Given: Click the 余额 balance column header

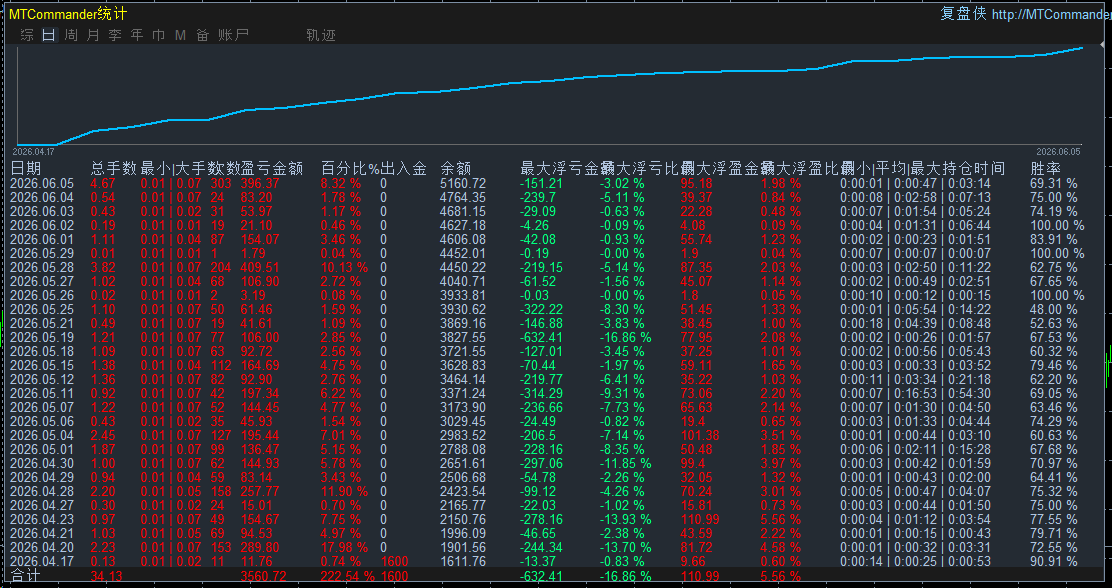Looking at the screenshot, I should tap(455, 169).
